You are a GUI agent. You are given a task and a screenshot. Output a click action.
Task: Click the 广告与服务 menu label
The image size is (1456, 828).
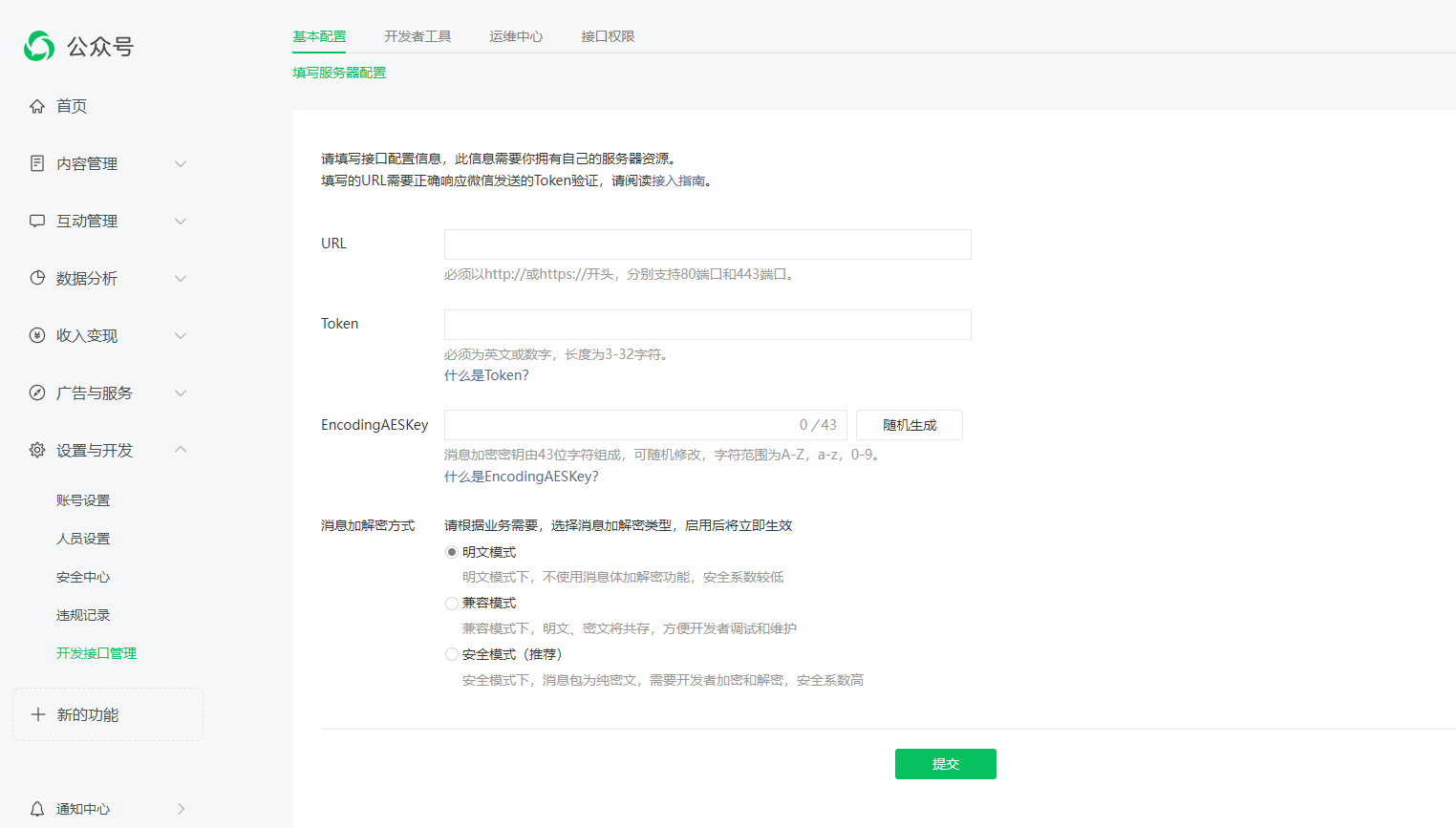95,393
